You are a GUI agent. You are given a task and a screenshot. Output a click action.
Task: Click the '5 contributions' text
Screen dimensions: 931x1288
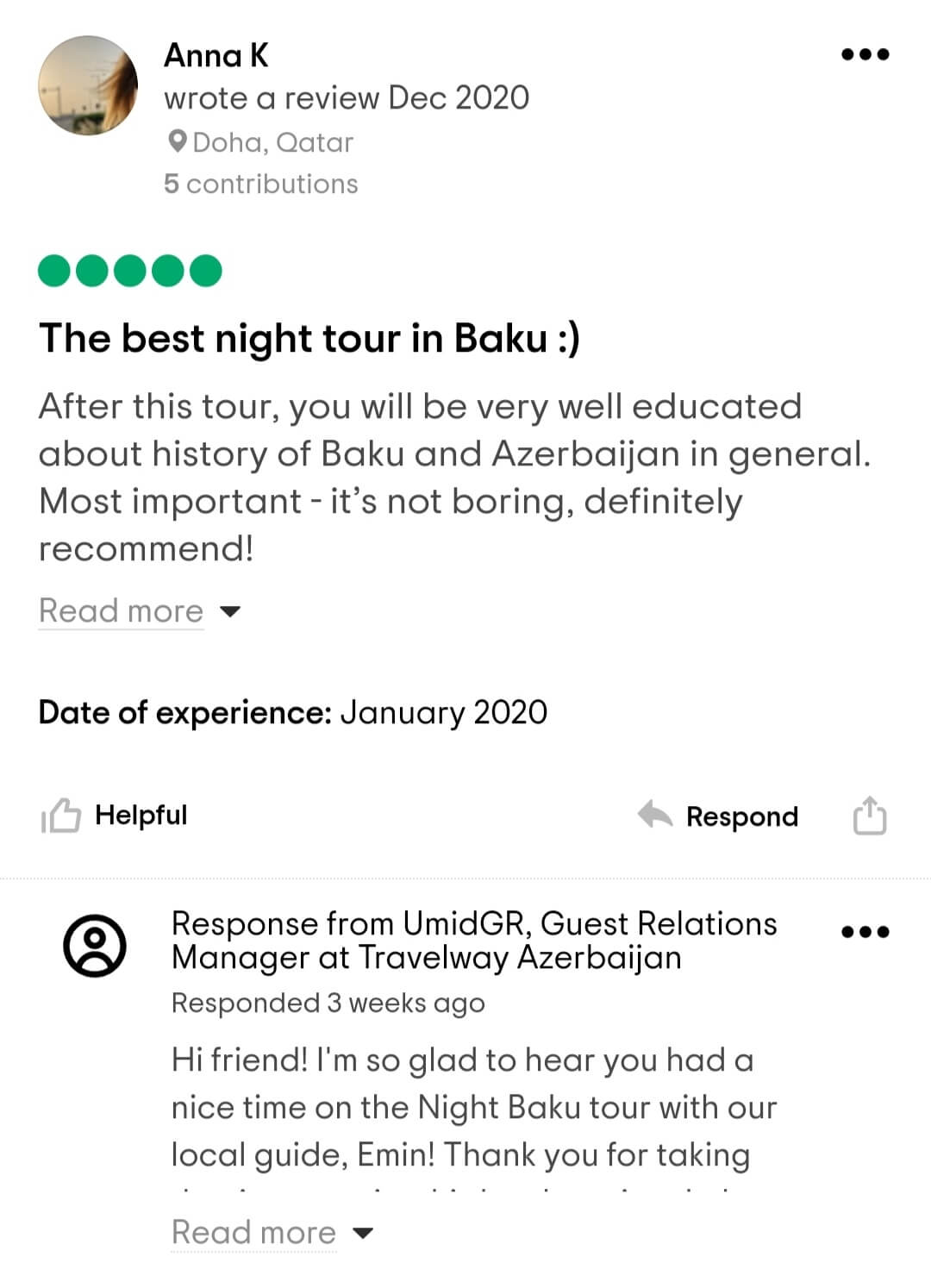[260, 184]
